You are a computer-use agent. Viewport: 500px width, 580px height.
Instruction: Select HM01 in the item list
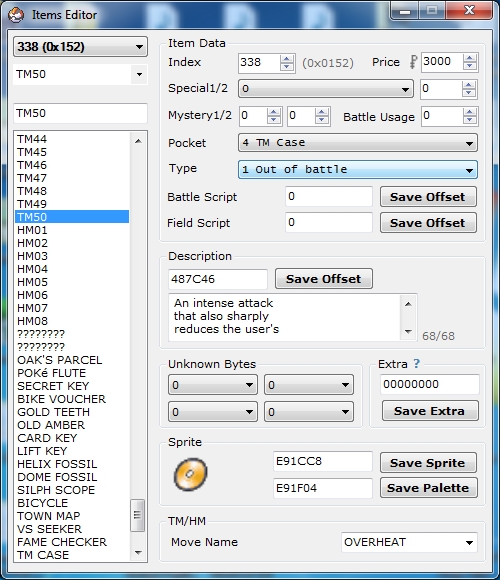pos(72,230)
